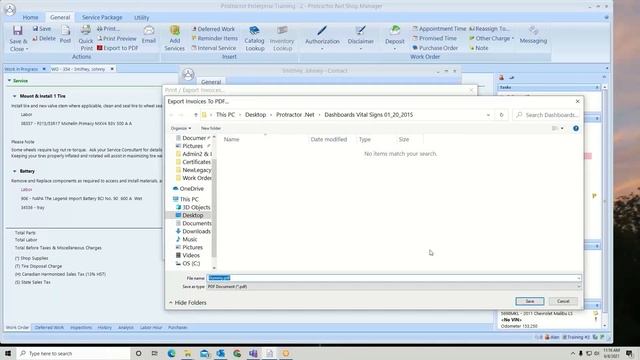Select Downloads in the folder tree
Image resolution: width=640 pixels, height=360 pixels.
click(x=193, y=231)
